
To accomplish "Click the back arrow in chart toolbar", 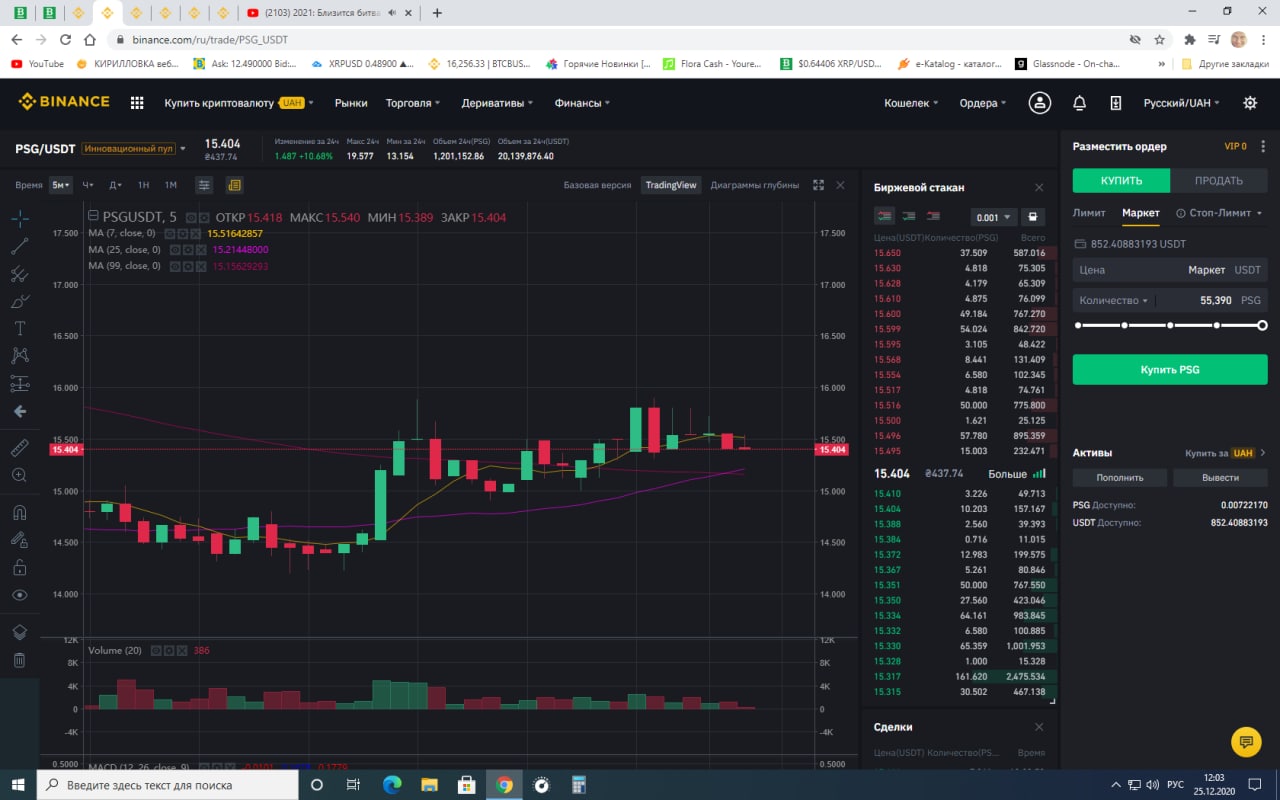I will (20, 411).
